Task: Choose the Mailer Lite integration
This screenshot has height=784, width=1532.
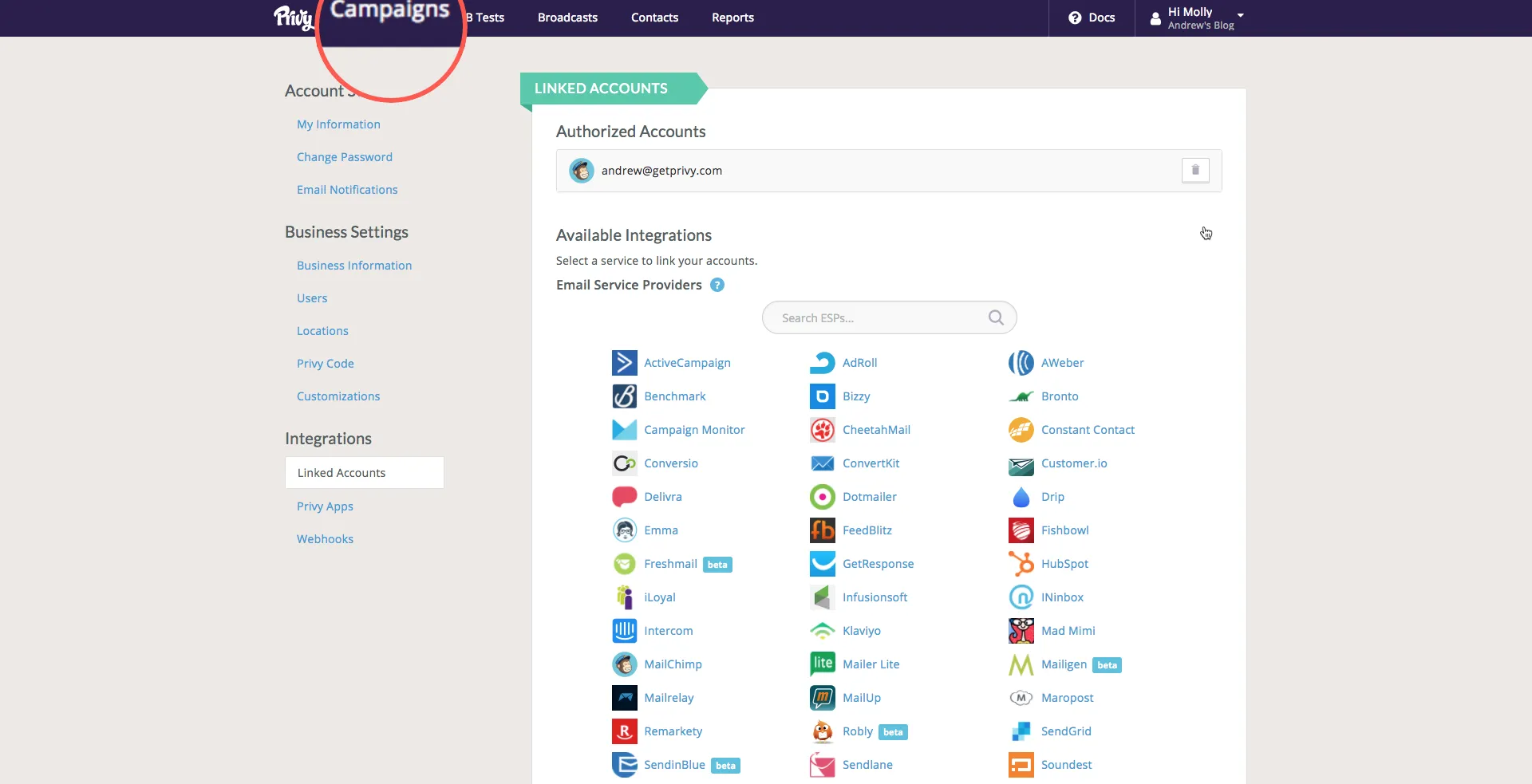Action: (871, 664)
